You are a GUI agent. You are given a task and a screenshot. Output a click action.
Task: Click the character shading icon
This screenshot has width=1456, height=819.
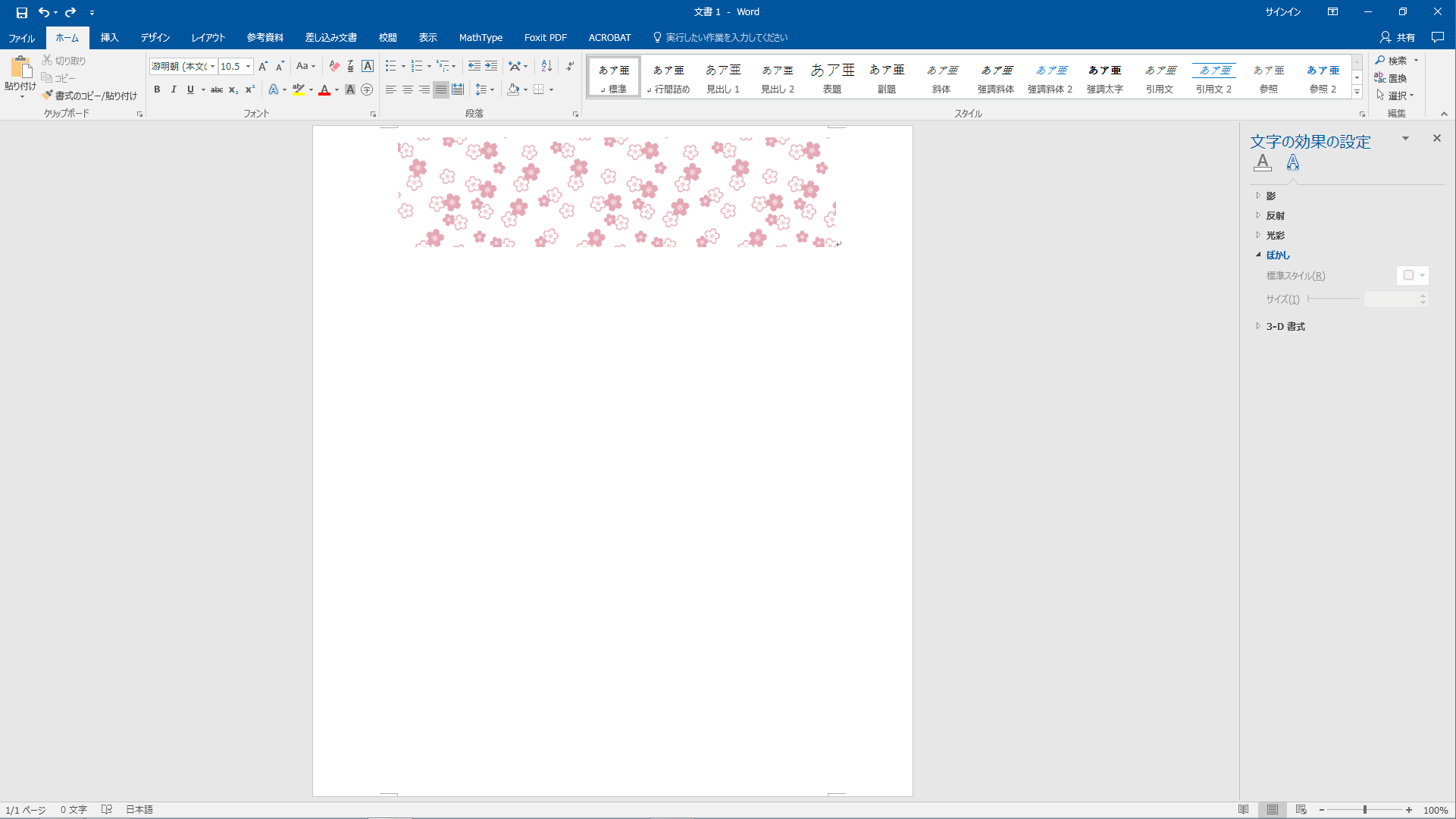click(x=350, y=89)
